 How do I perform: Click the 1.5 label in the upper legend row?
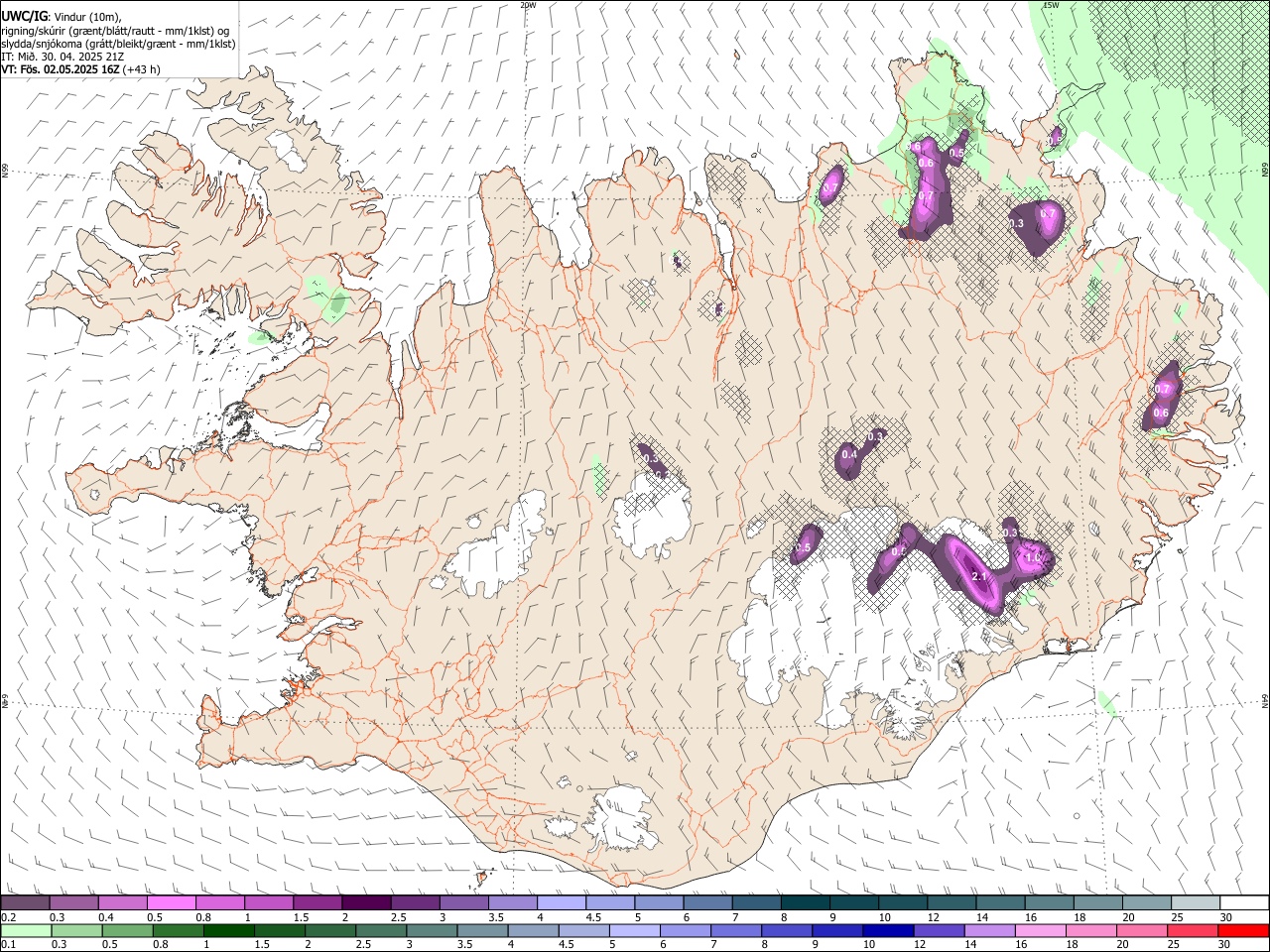coord(300,917)
